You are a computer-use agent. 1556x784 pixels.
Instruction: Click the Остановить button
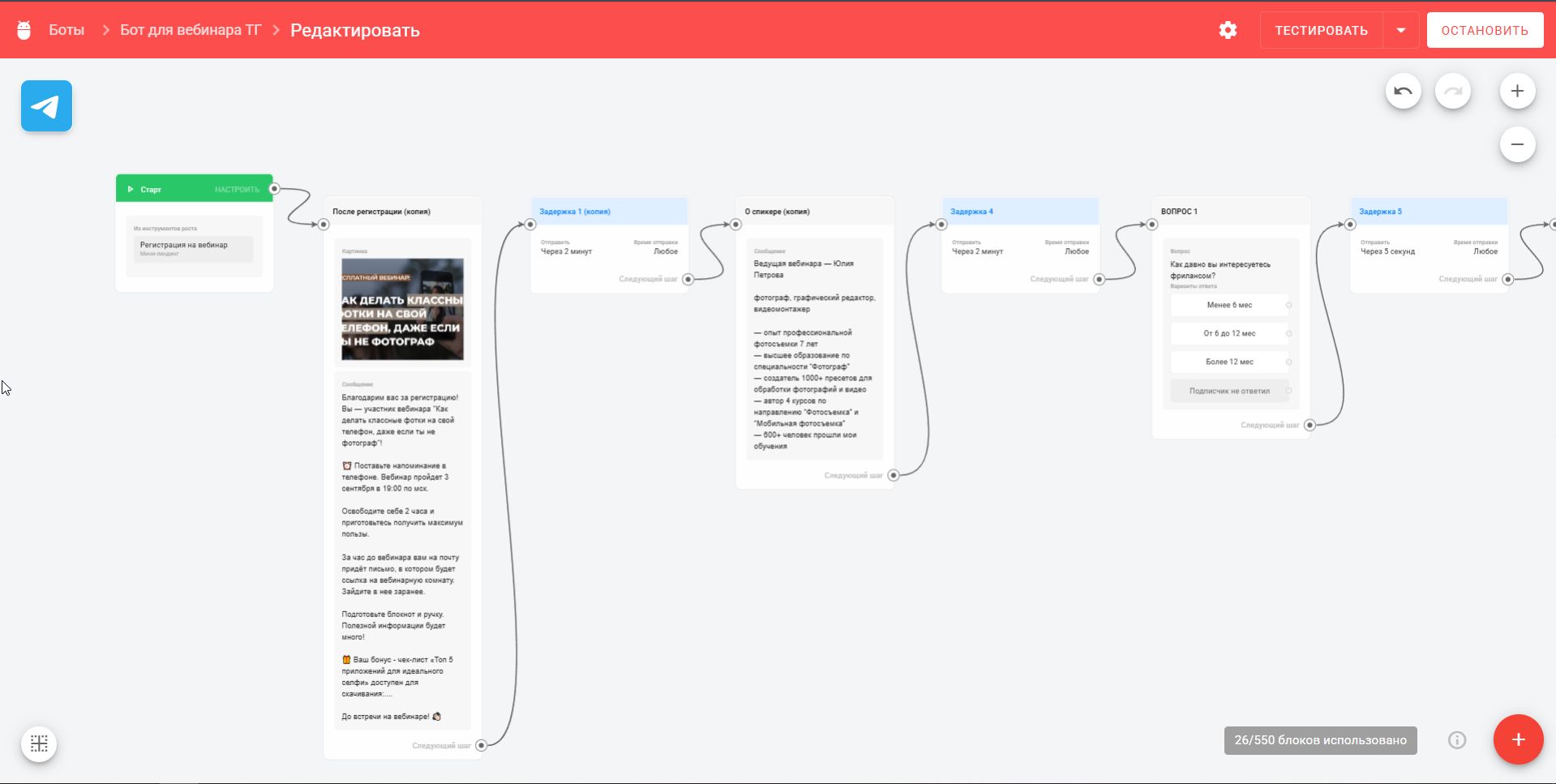(1485, 30)
